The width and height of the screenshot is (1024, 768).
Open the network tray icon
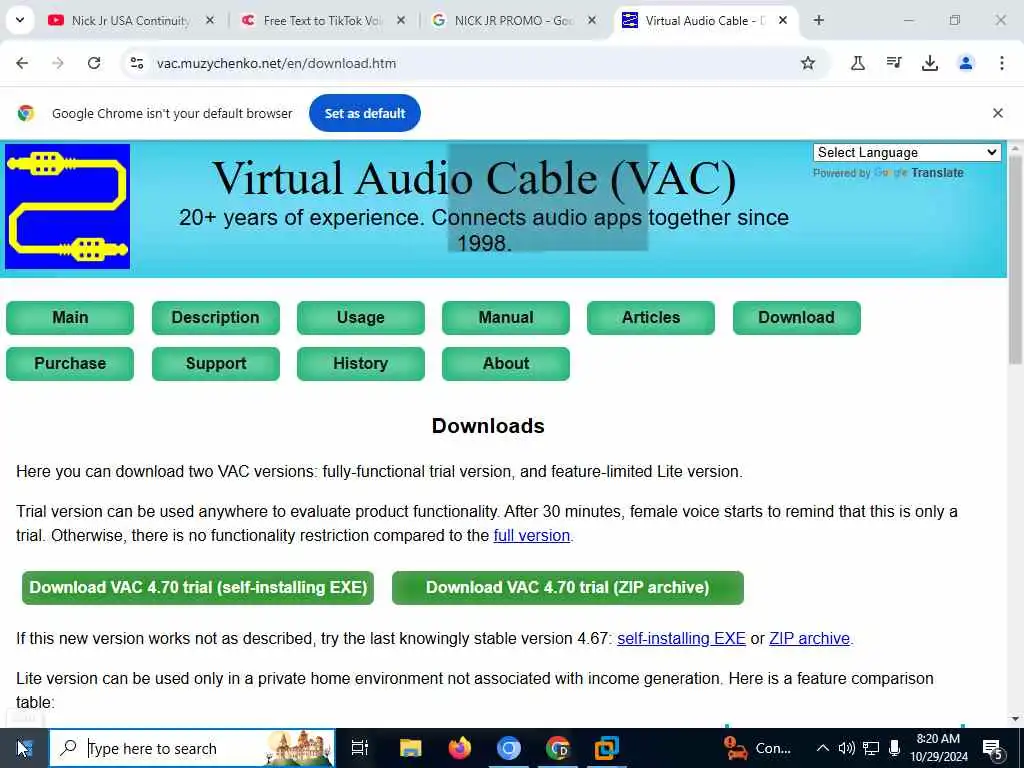pyautogui.click(x=871, y=748)
